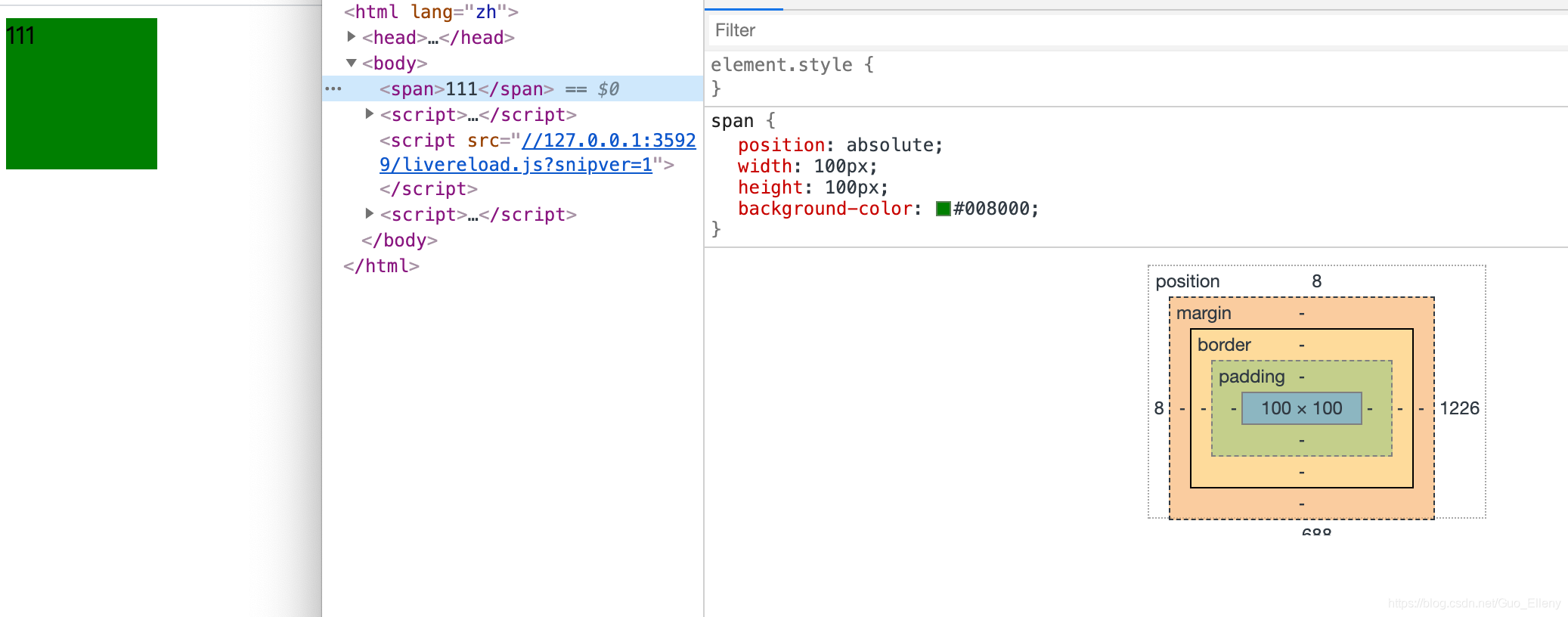Select the span 111 element row

(513, 88)
